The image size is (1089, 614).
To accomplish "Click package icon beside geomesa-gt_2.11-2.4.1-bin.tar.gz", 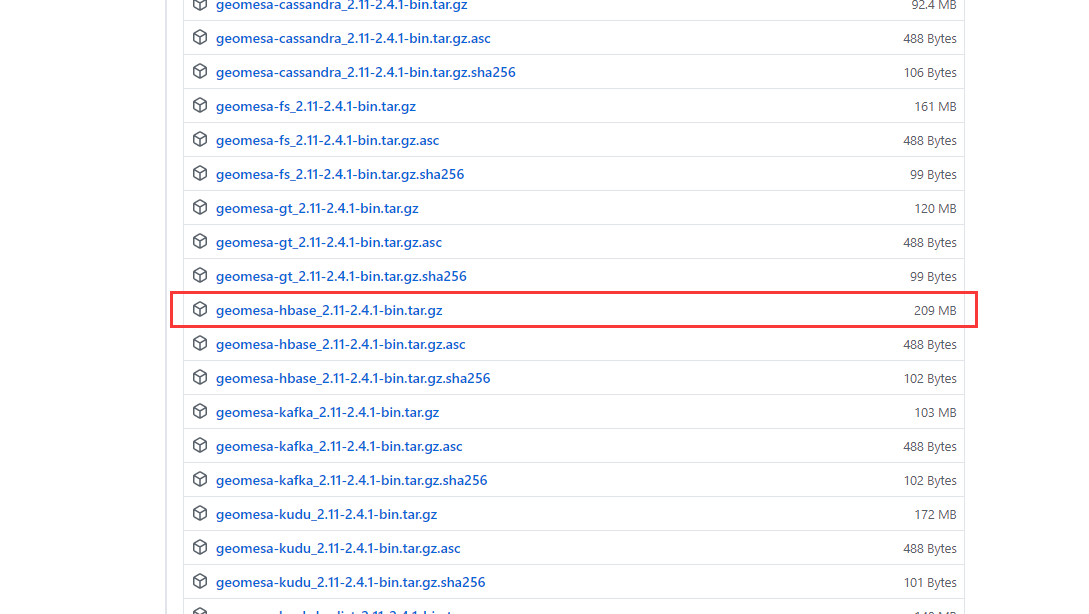I will (x=200, y=208).
